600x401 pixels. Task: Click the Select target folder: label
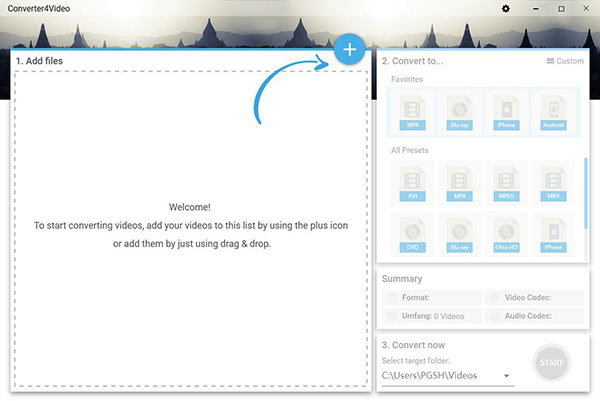pos(416,360)
